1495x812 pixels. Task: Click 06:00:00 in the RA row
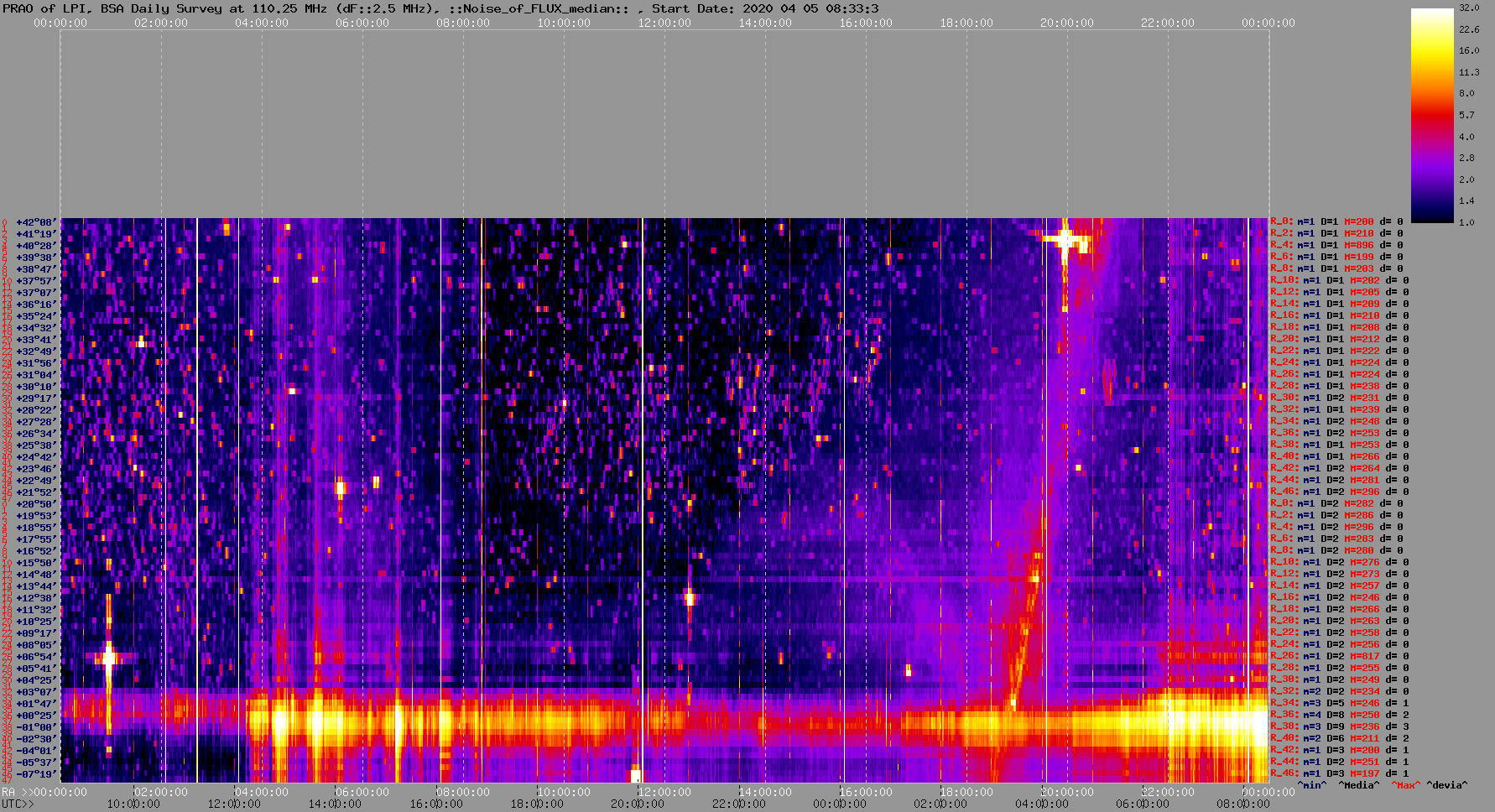[x=362, y=792]
